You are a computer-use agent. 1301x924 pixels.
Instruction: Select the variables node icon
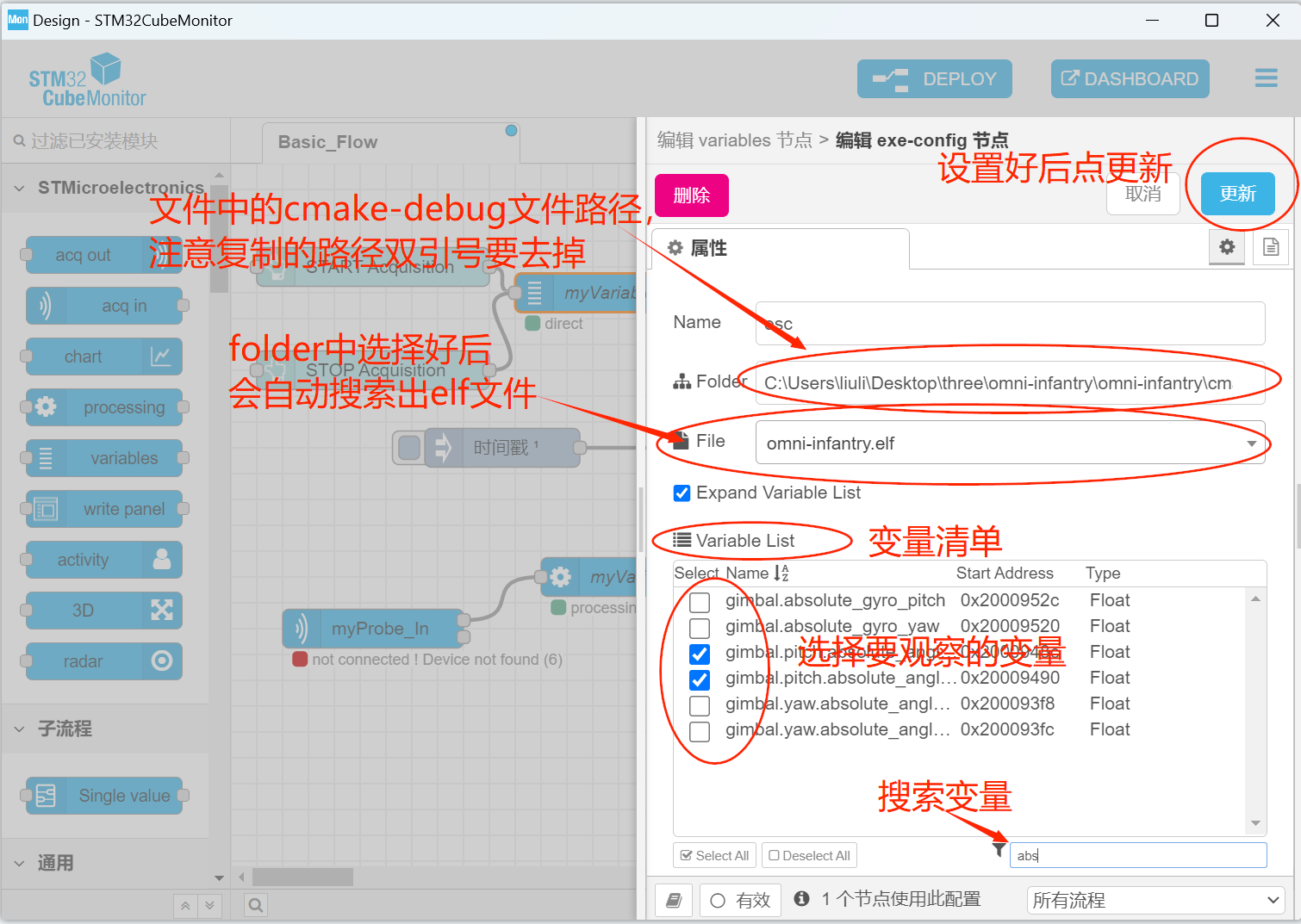pos(104,458)
